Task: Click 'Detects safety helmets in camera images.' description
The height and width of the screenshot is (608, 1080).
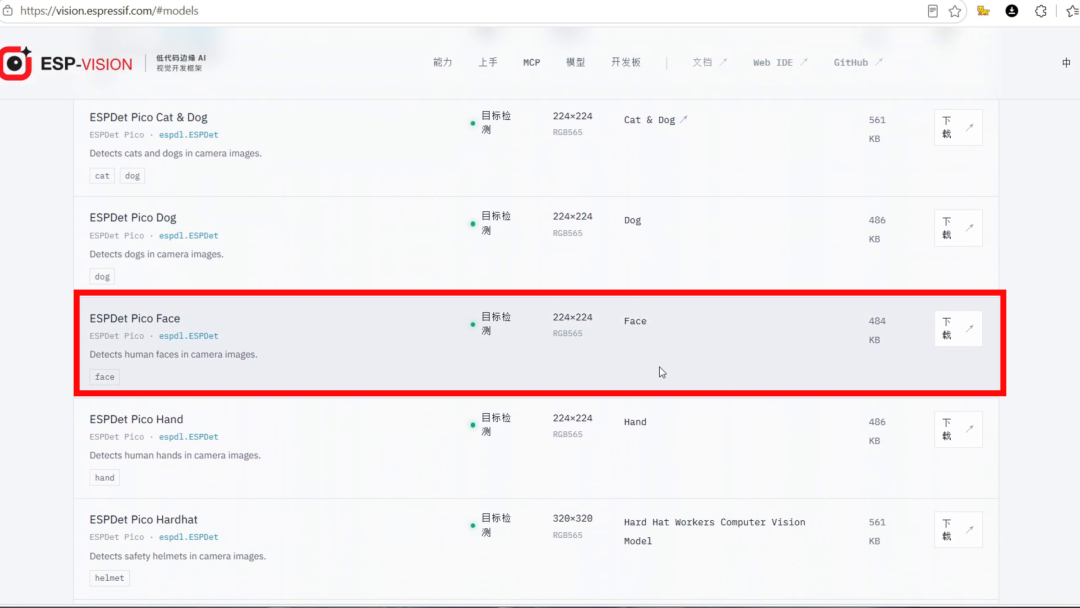Action: point(178,556)
